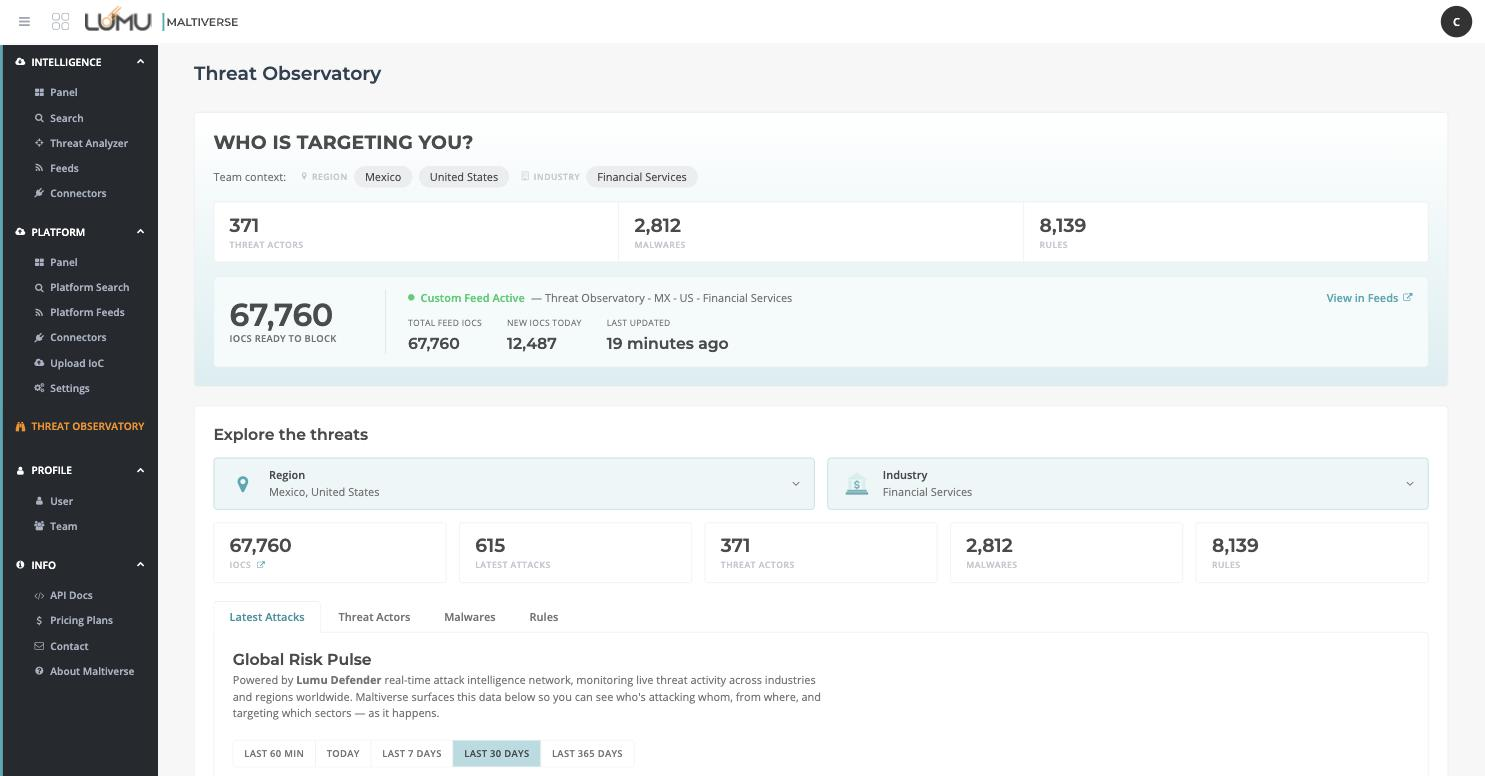The height and width of the screenshot is (776, 1485).
Task: Click the Intelligence Search magnifier icon
Action: coord(39,118)
